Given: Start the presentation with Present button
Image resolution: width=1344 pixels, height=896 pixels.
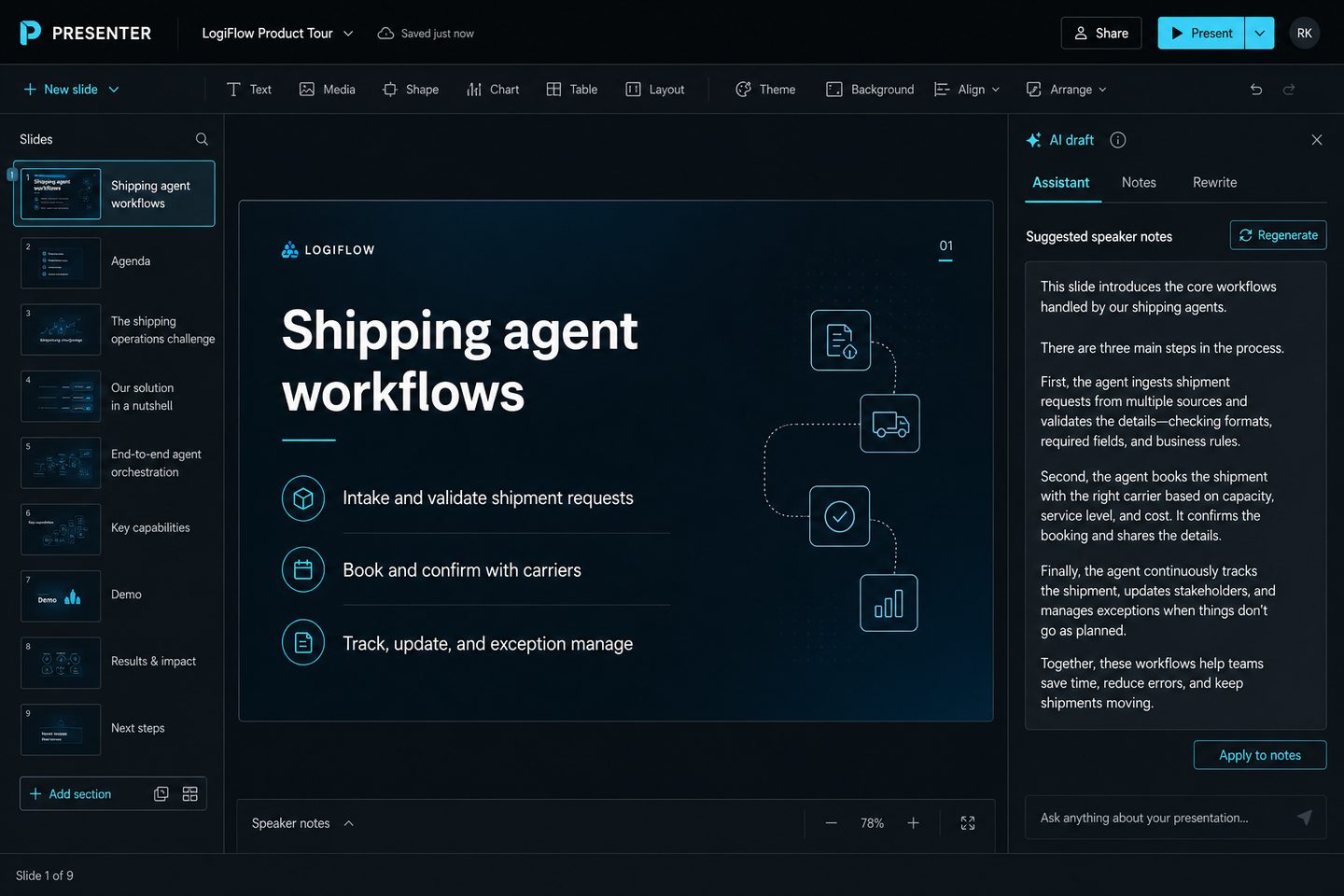Looking at the screenshot, I should [1201, 33].
